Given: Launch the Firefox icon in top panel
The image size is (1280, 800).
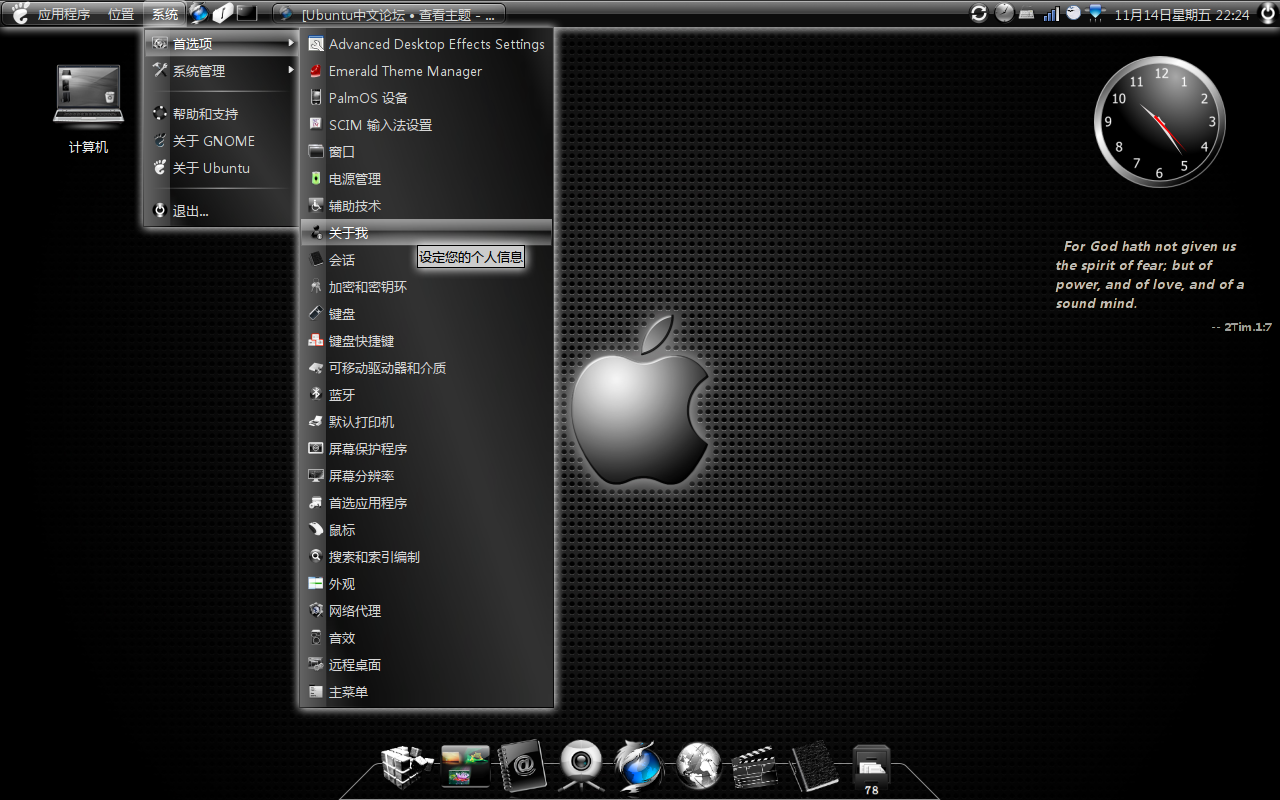Looking at the screenshot, I should 200,13.
